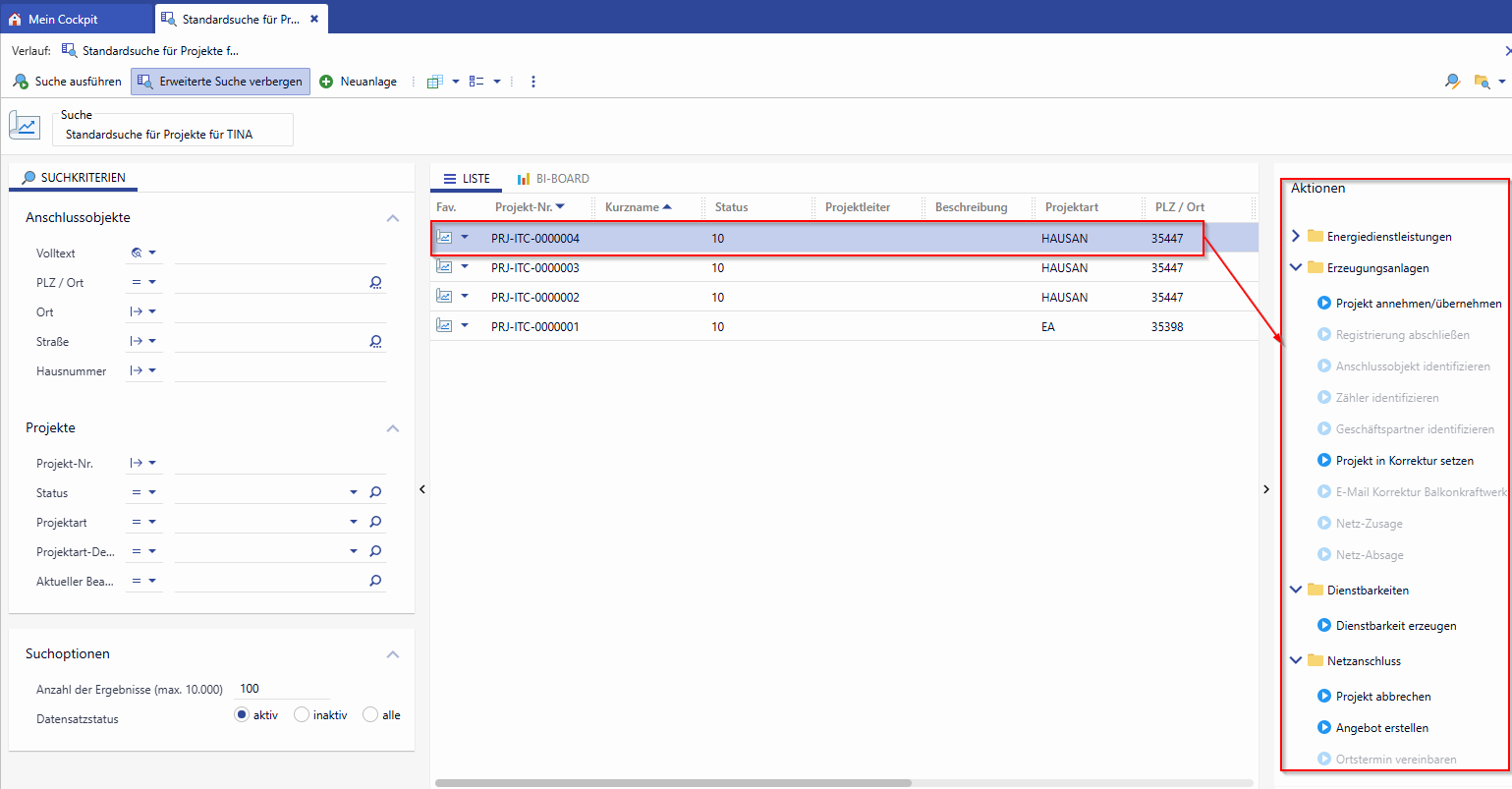This screenshot has width=1512, height=789.
Task: Click the Angebot erstellen action icon
Action: point(1323,728)
